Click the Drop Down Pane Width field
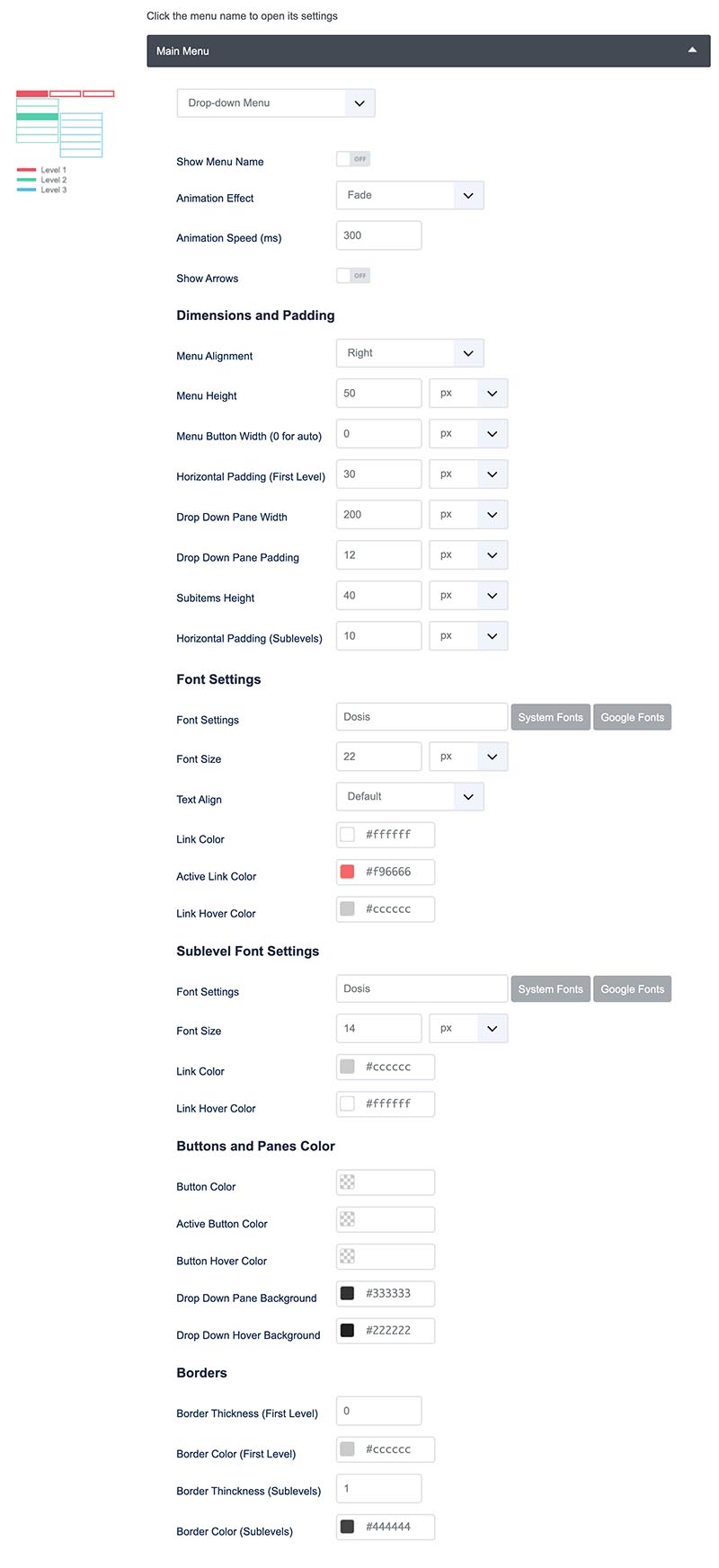 point(378,515)
